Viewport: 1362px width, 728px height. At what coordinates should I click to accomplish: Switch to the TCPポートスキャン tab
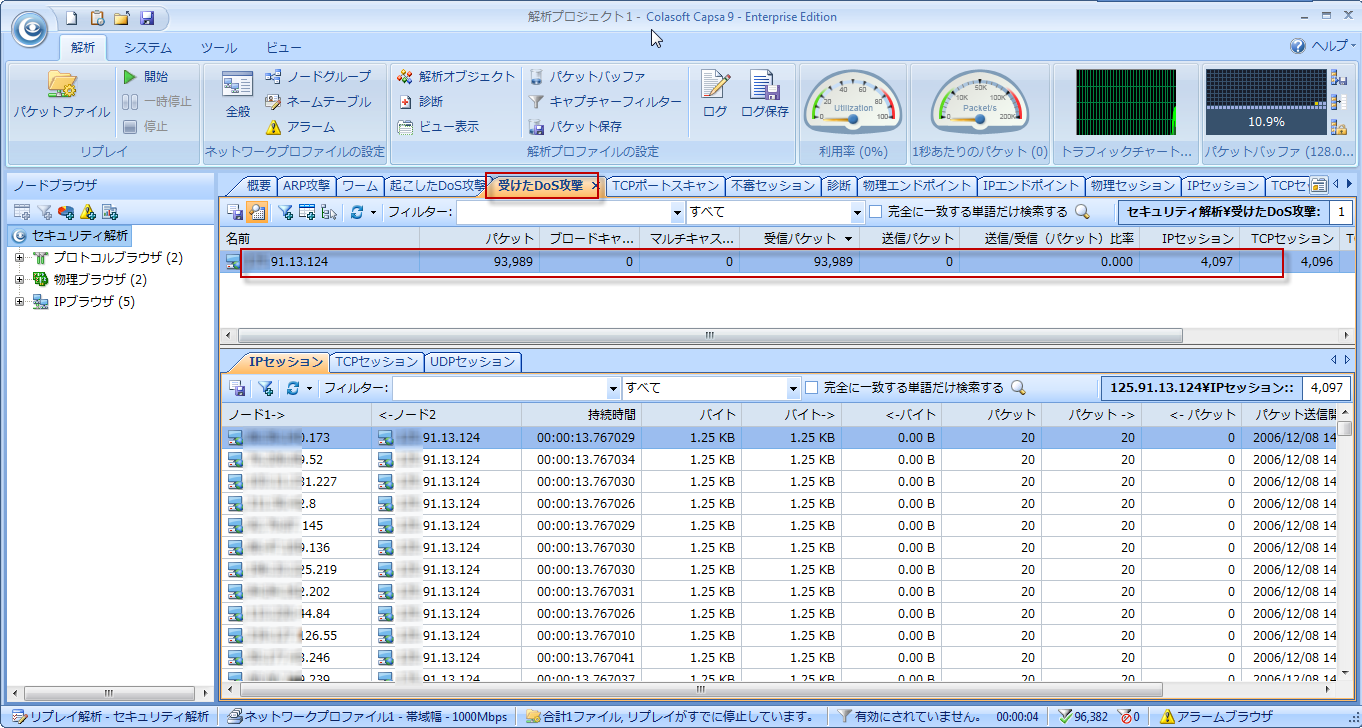664,186
